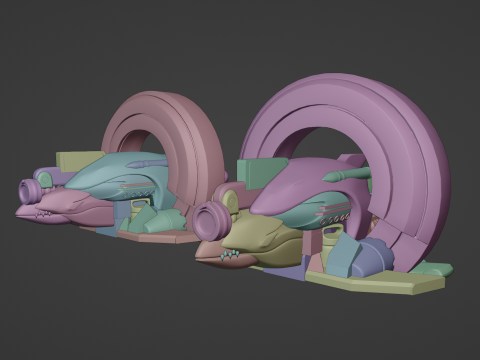The height and width of the screenshot is (360, 480).
Task: Select the teal teeth on right model's jaw
Action: [x=231, y=255]
